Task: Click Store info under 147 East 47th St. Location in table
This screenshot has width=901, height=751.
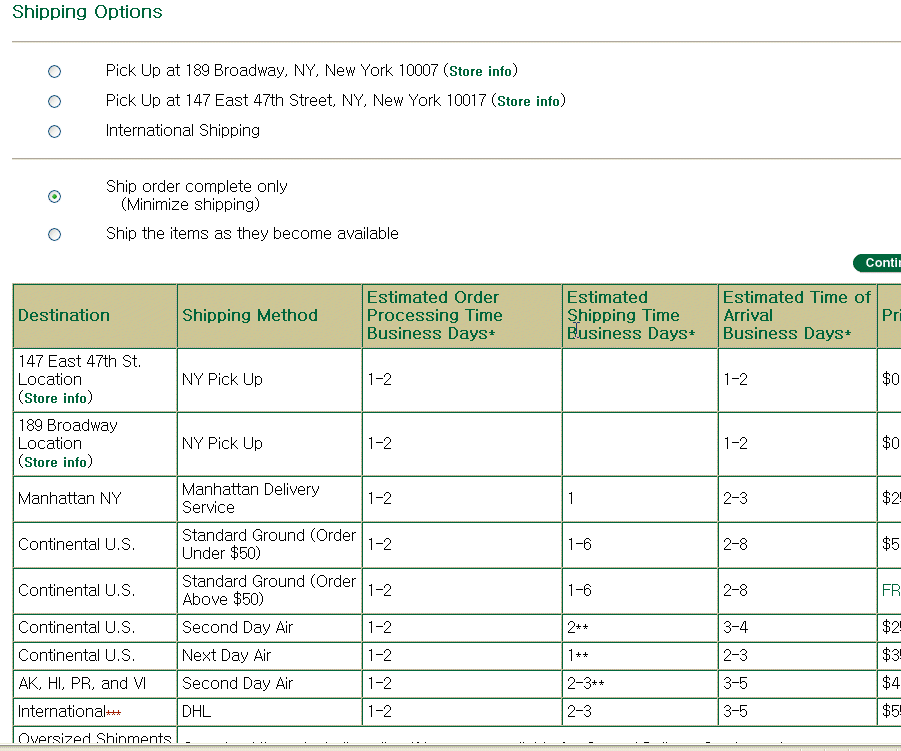Action: 55,398
